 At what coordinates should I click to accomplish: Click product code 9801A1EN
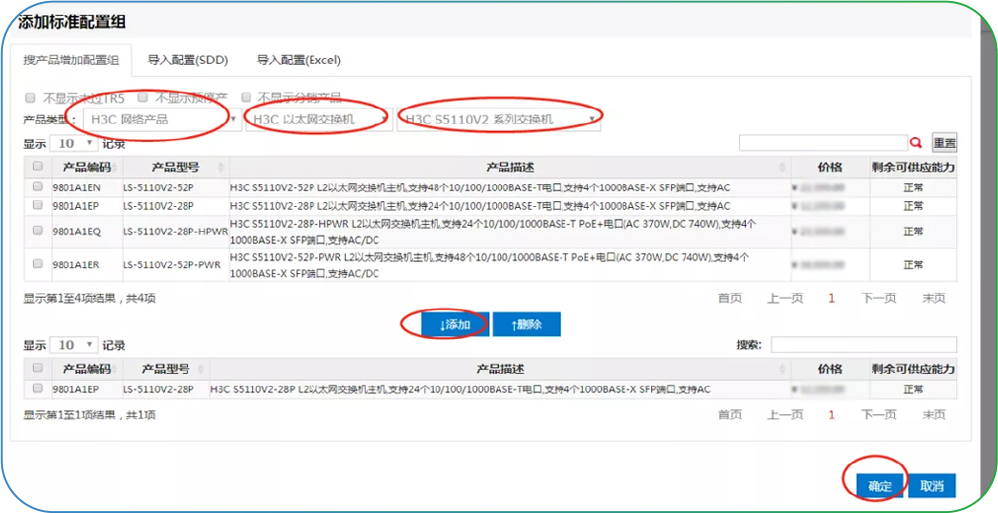[x=76, y=187]
